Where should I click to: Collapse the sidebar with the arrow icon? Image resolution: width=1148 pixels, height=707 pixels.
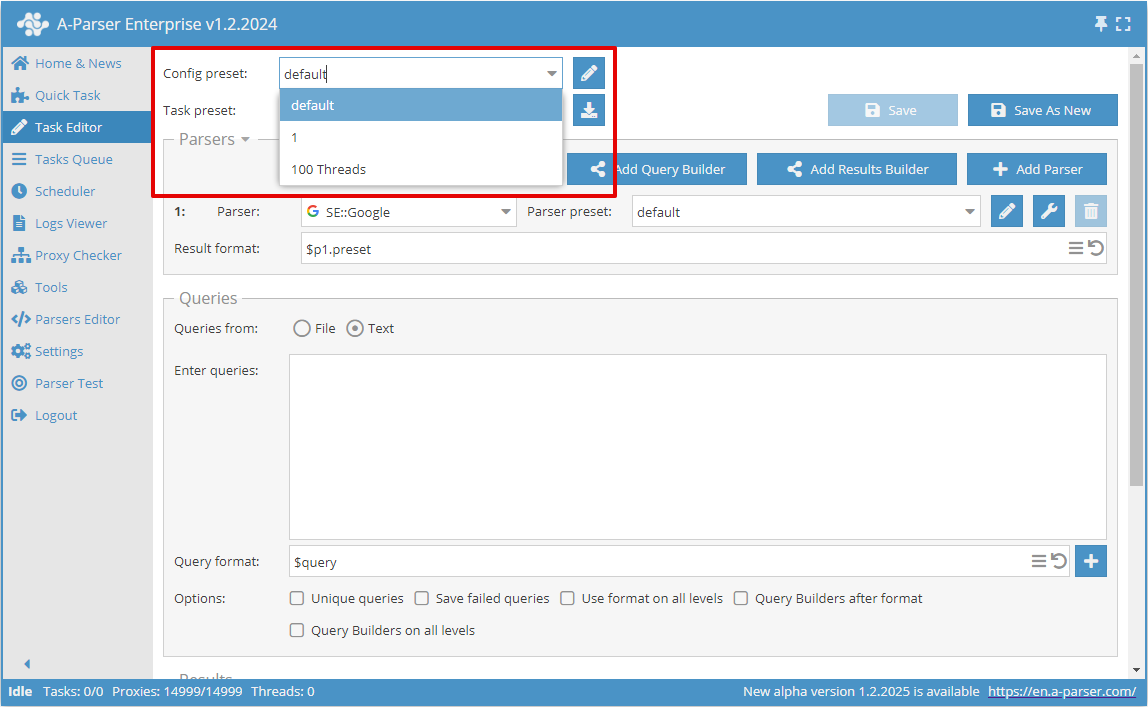pos(26,663)
